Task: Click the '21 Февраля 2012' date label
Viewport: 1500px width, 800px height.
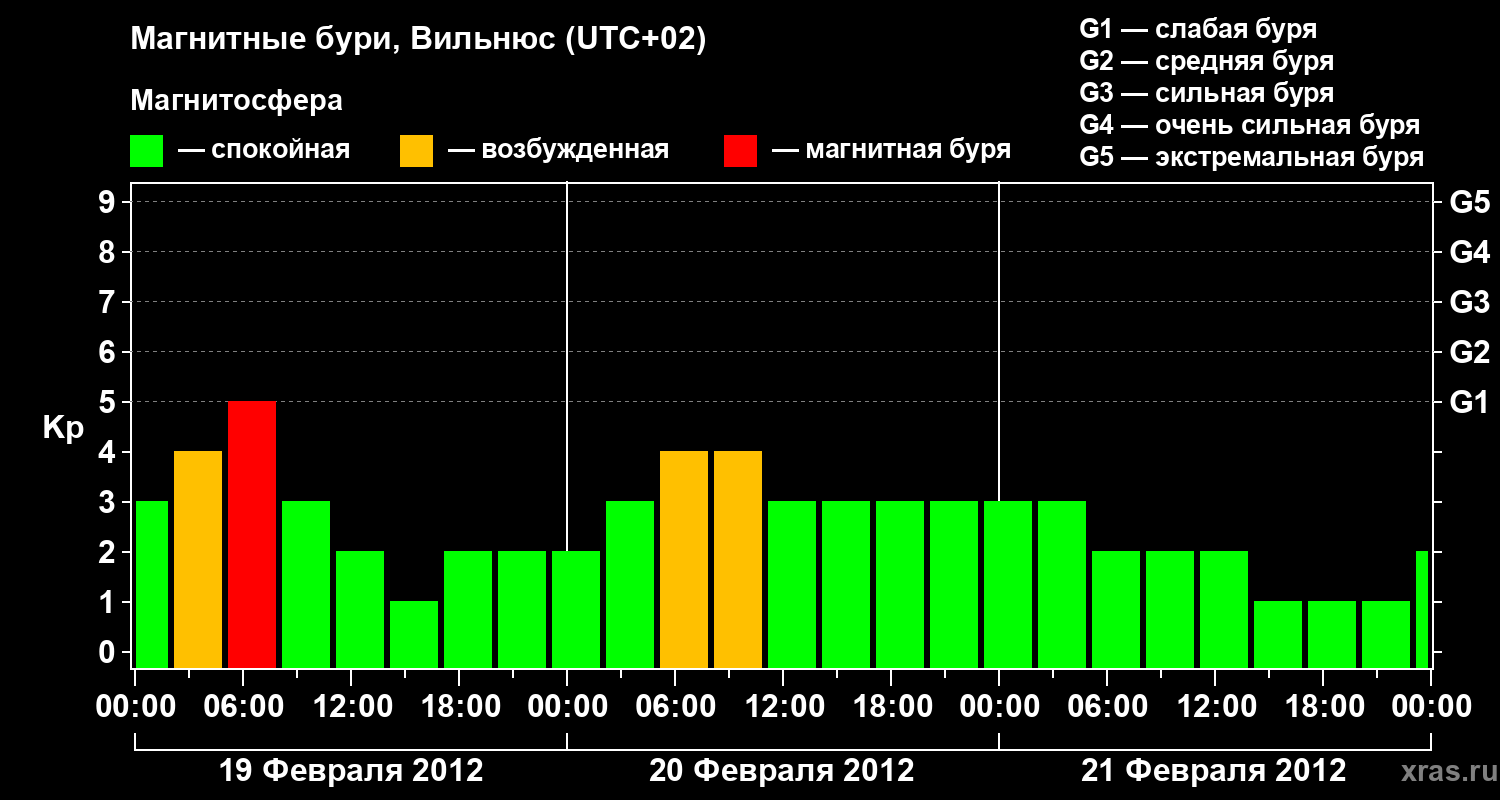Action: point(1214,771)
